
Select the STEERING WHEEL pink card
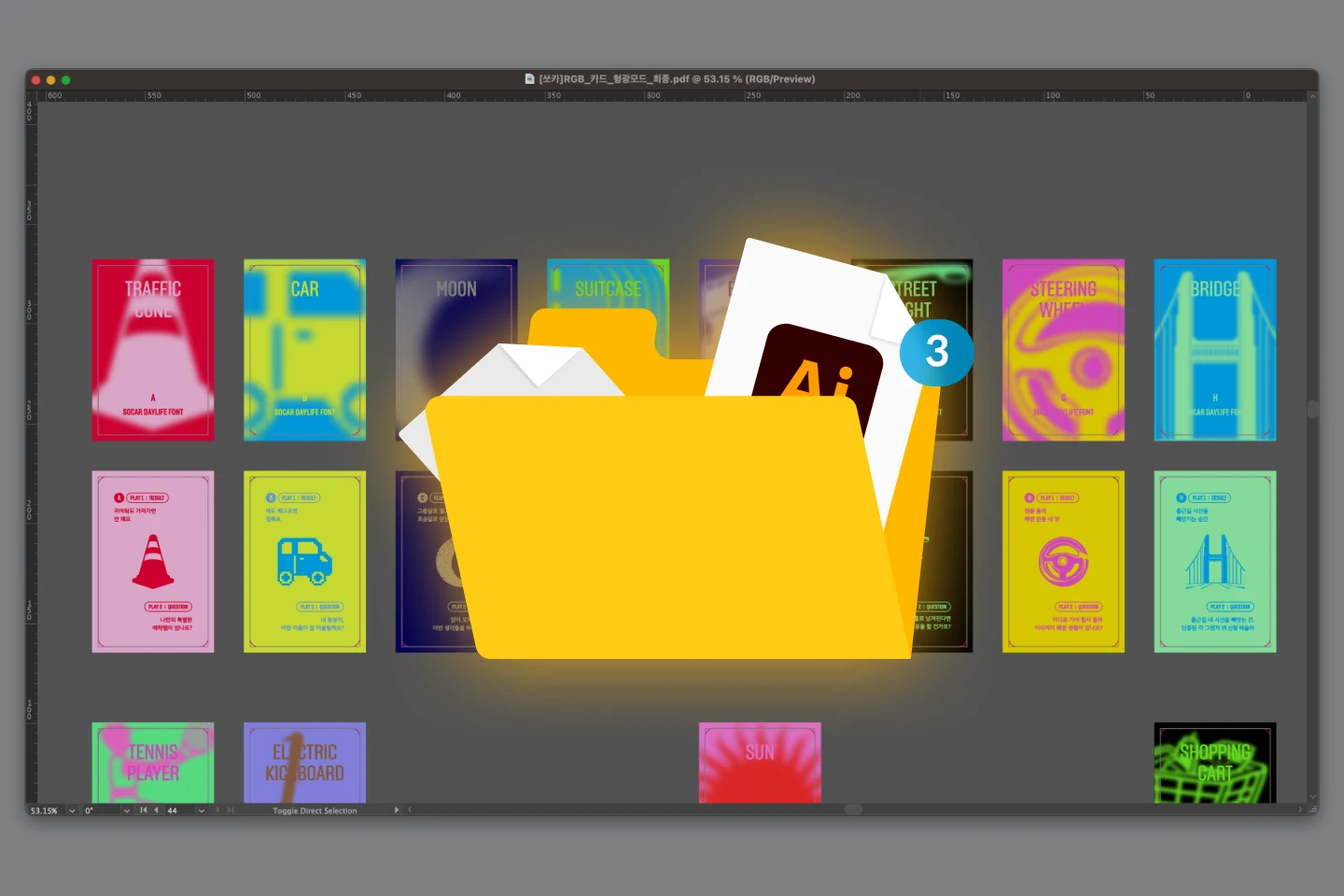tap(1063, 350)
